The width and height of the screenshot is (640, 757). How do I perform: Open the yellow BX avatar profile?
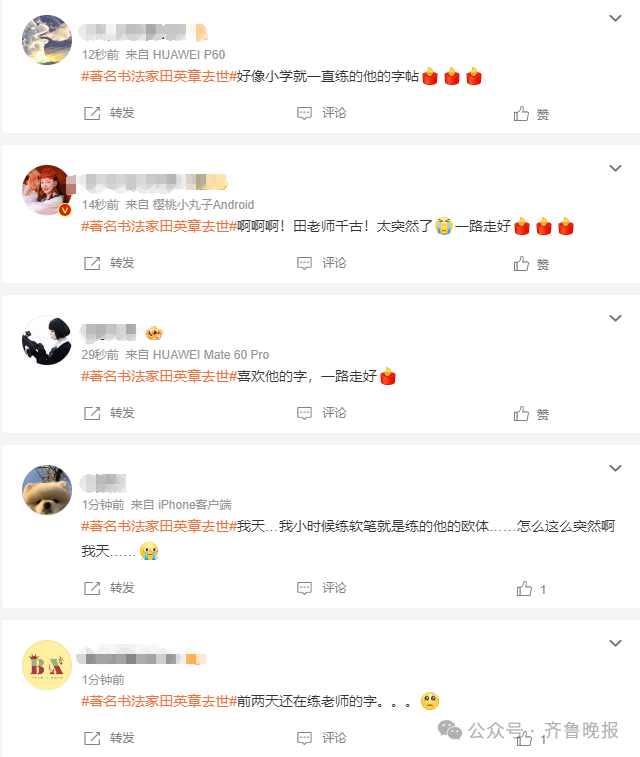[47, 665]
